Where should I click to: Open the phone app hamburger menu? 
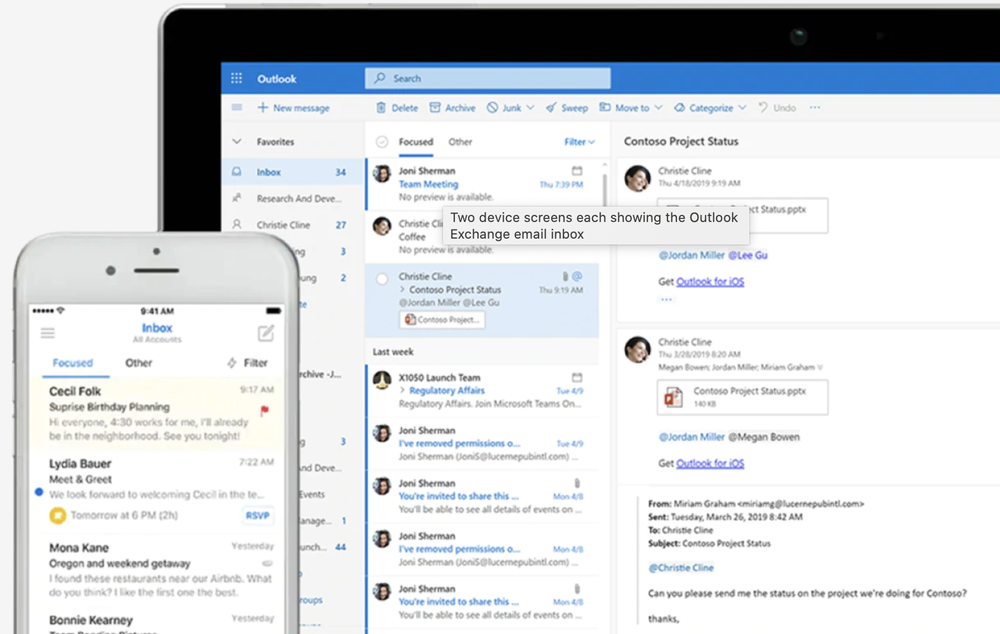point(48,333)
